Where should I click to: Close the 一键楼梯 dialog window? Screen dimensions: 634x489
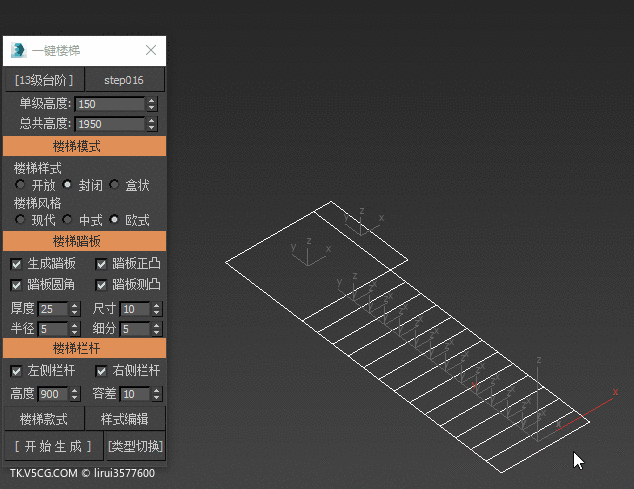[151, 50]
